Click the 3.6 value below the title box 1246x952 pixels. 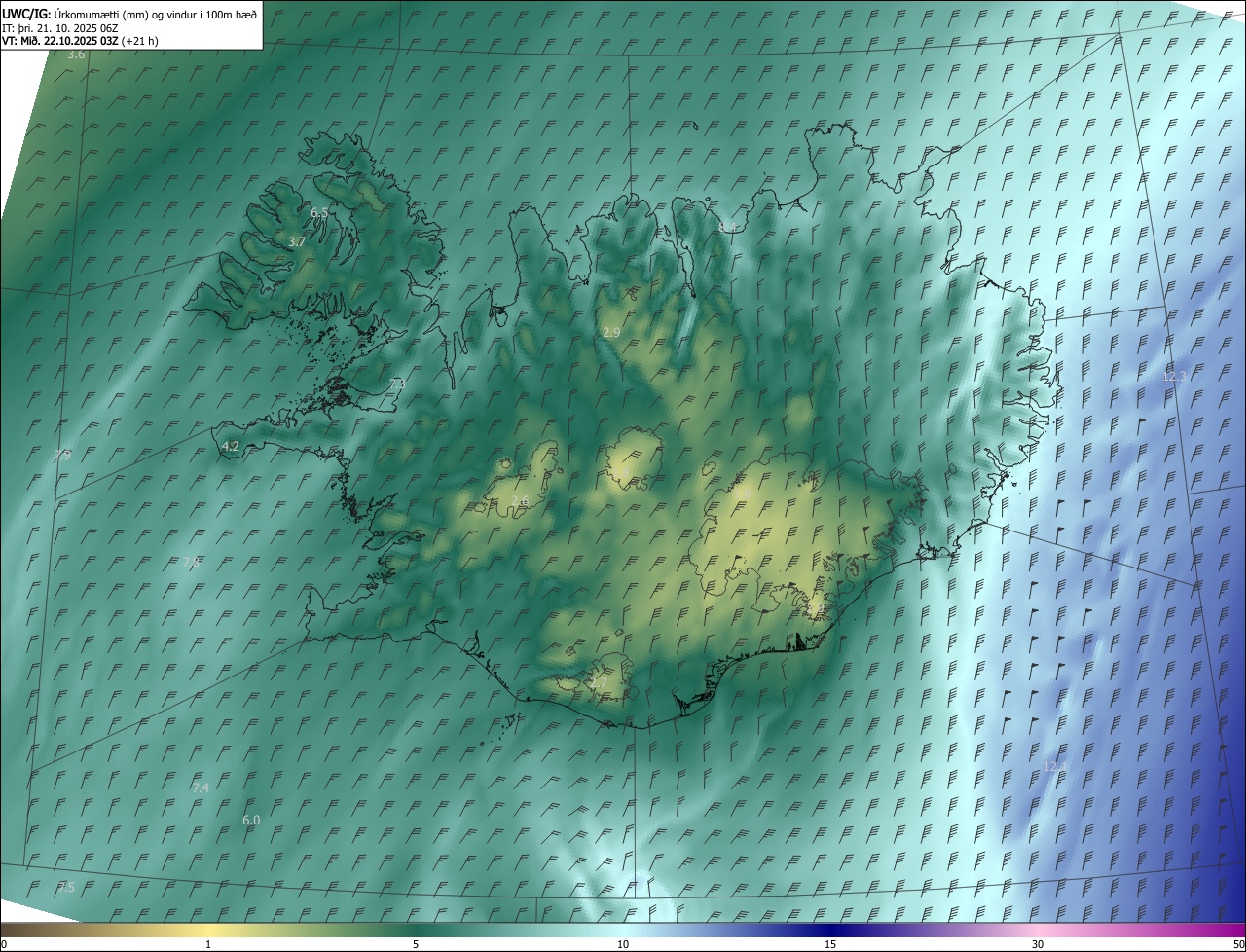76,55
